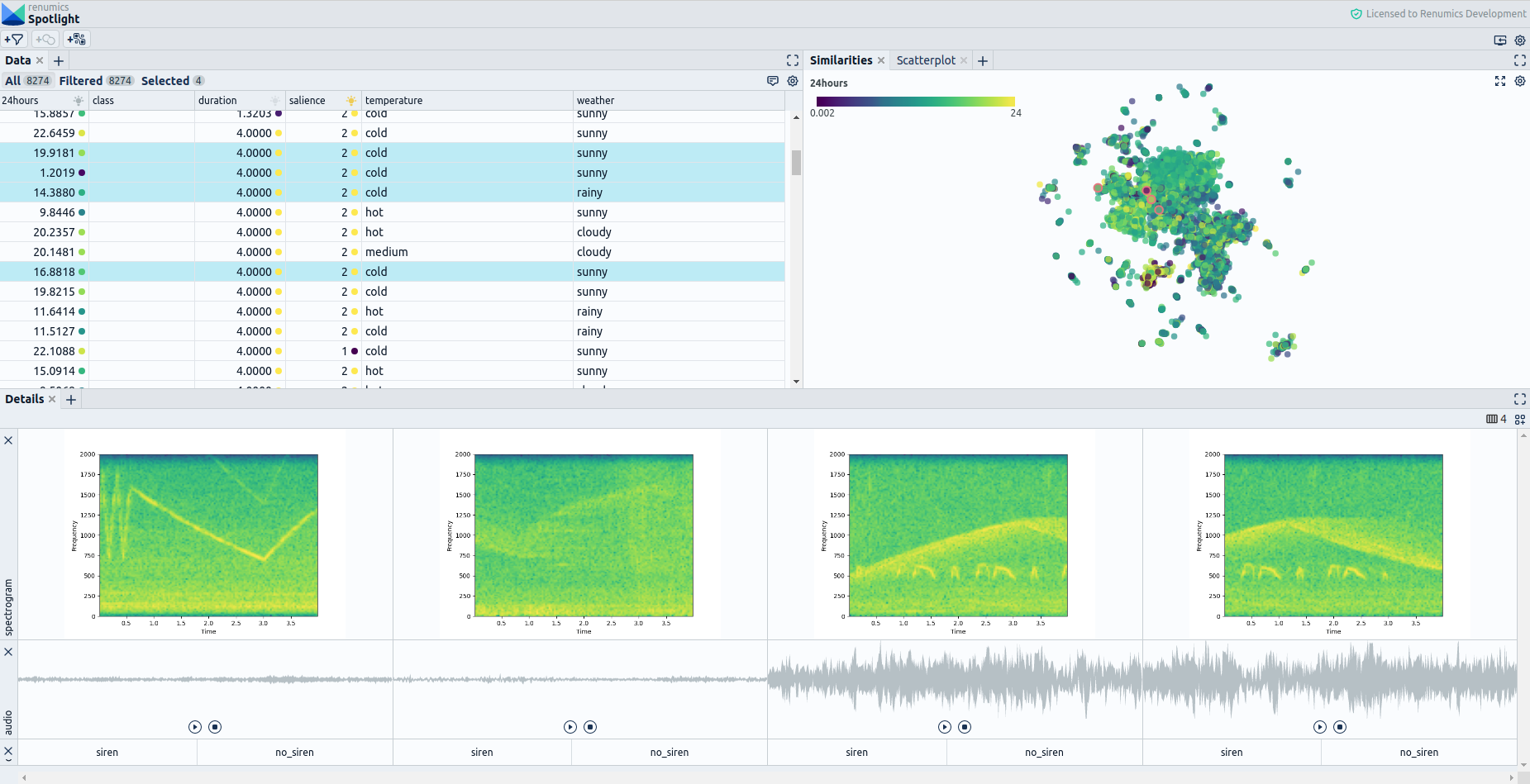Click the data table vertical scrollbar thumb

coord(796,163)
